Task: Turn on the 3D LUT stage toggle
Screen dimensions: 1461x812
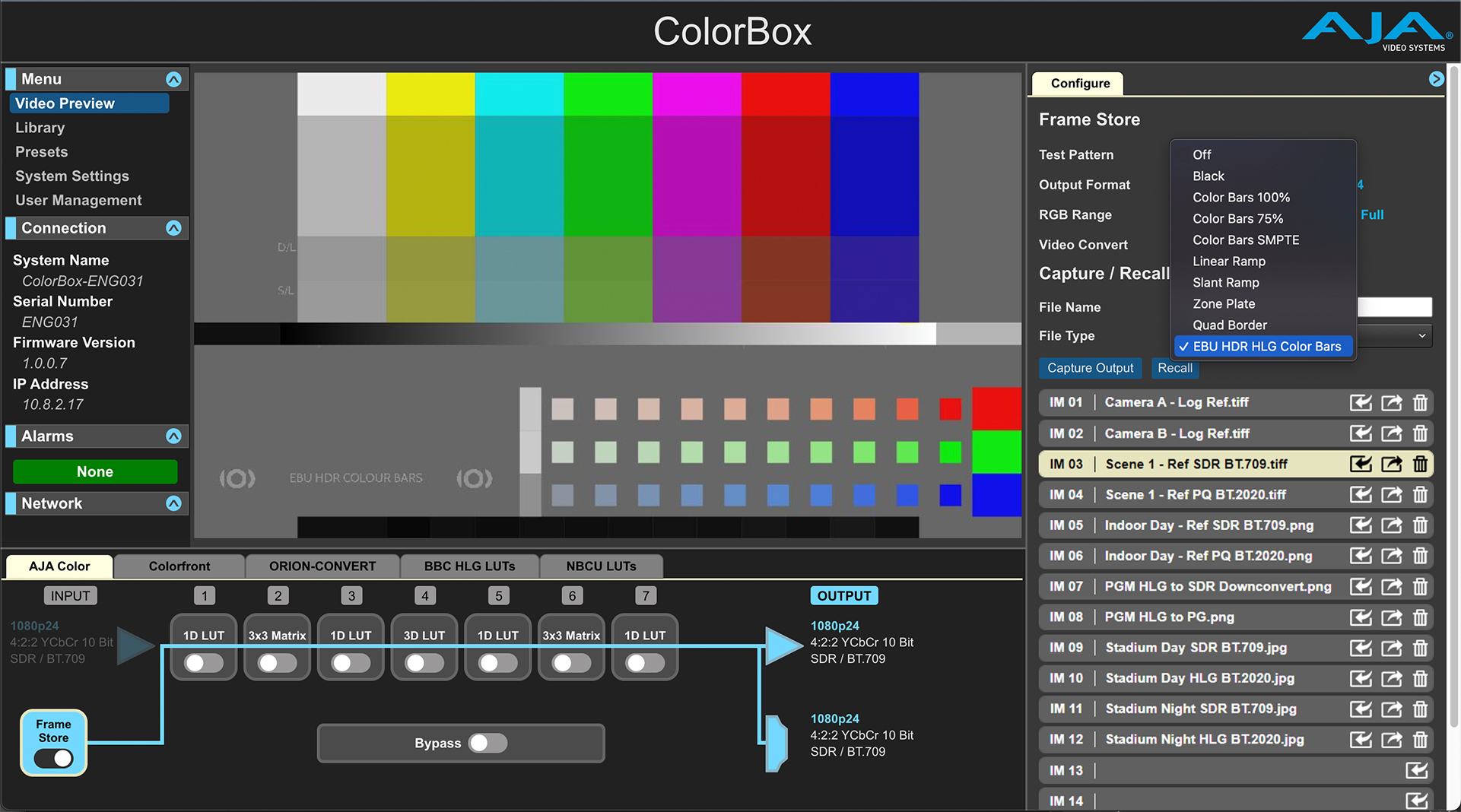Action: tap(424, 663)
